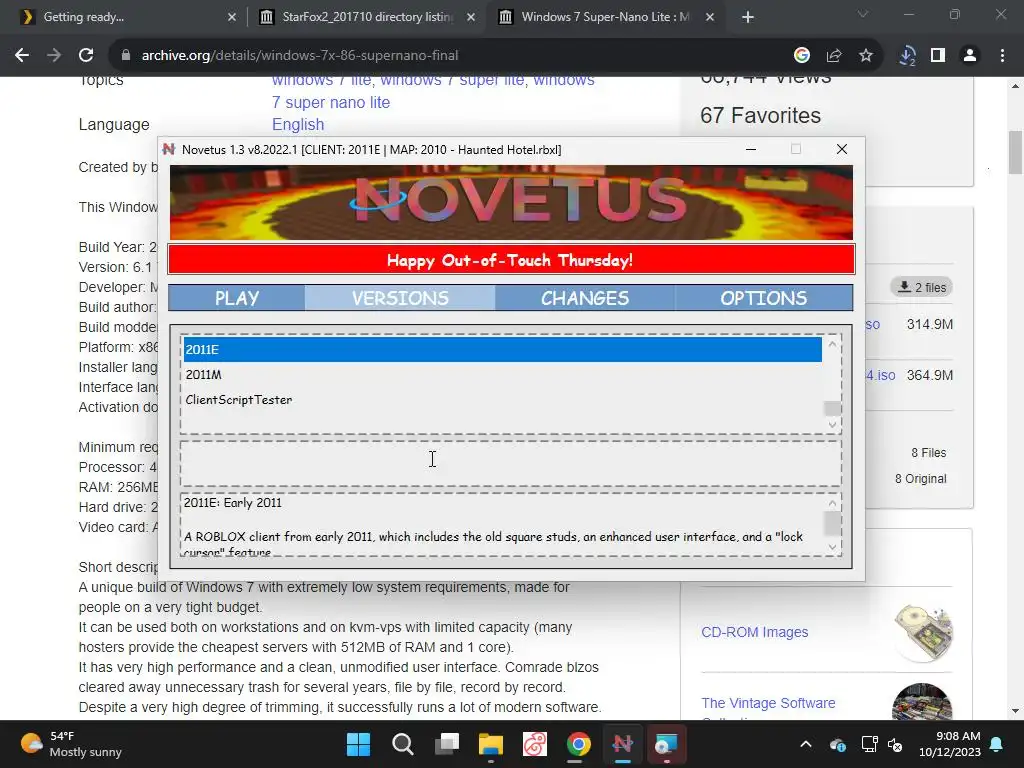Image resolution: width=1024 pixels, height=768 pixels.
Task: Open Chrome profile icon
Action: tap(970, 56)
